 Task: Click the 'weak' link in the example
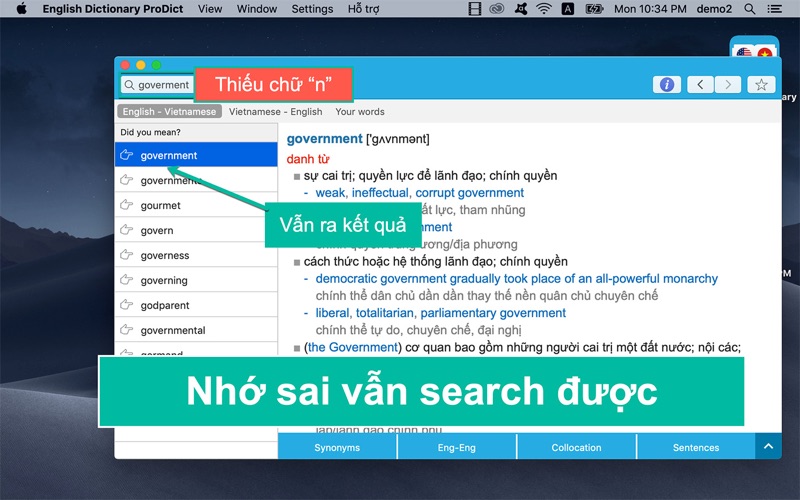pos(330,192)
